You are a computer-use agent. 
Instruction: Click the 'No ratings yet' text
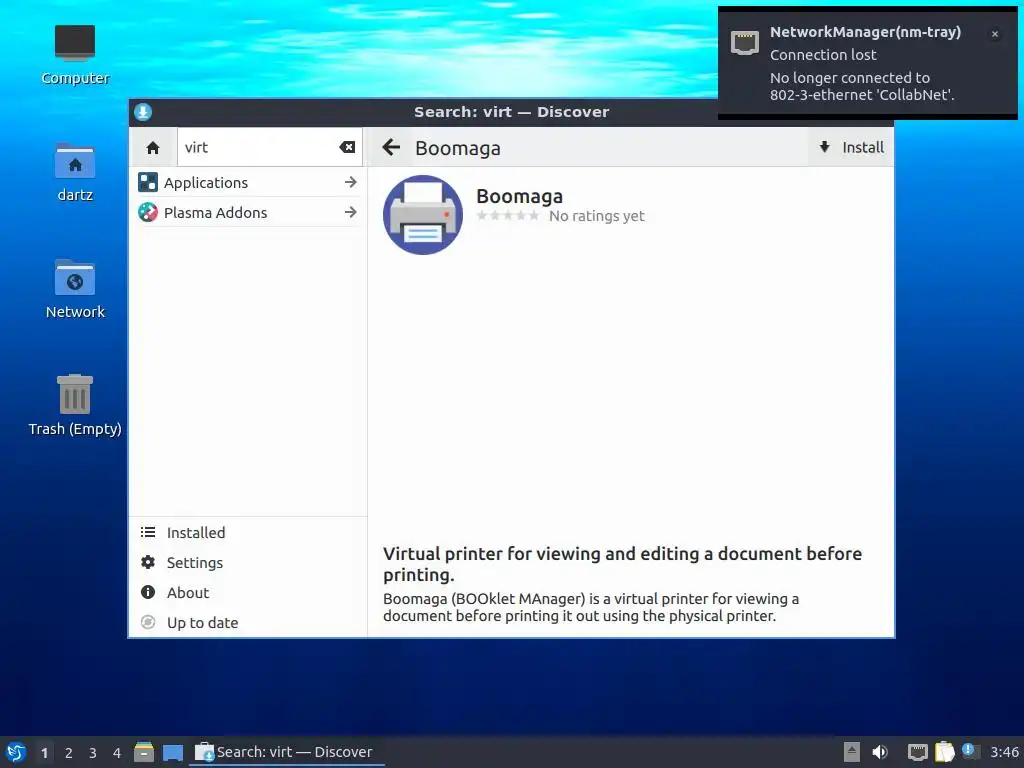coord(596,216)
